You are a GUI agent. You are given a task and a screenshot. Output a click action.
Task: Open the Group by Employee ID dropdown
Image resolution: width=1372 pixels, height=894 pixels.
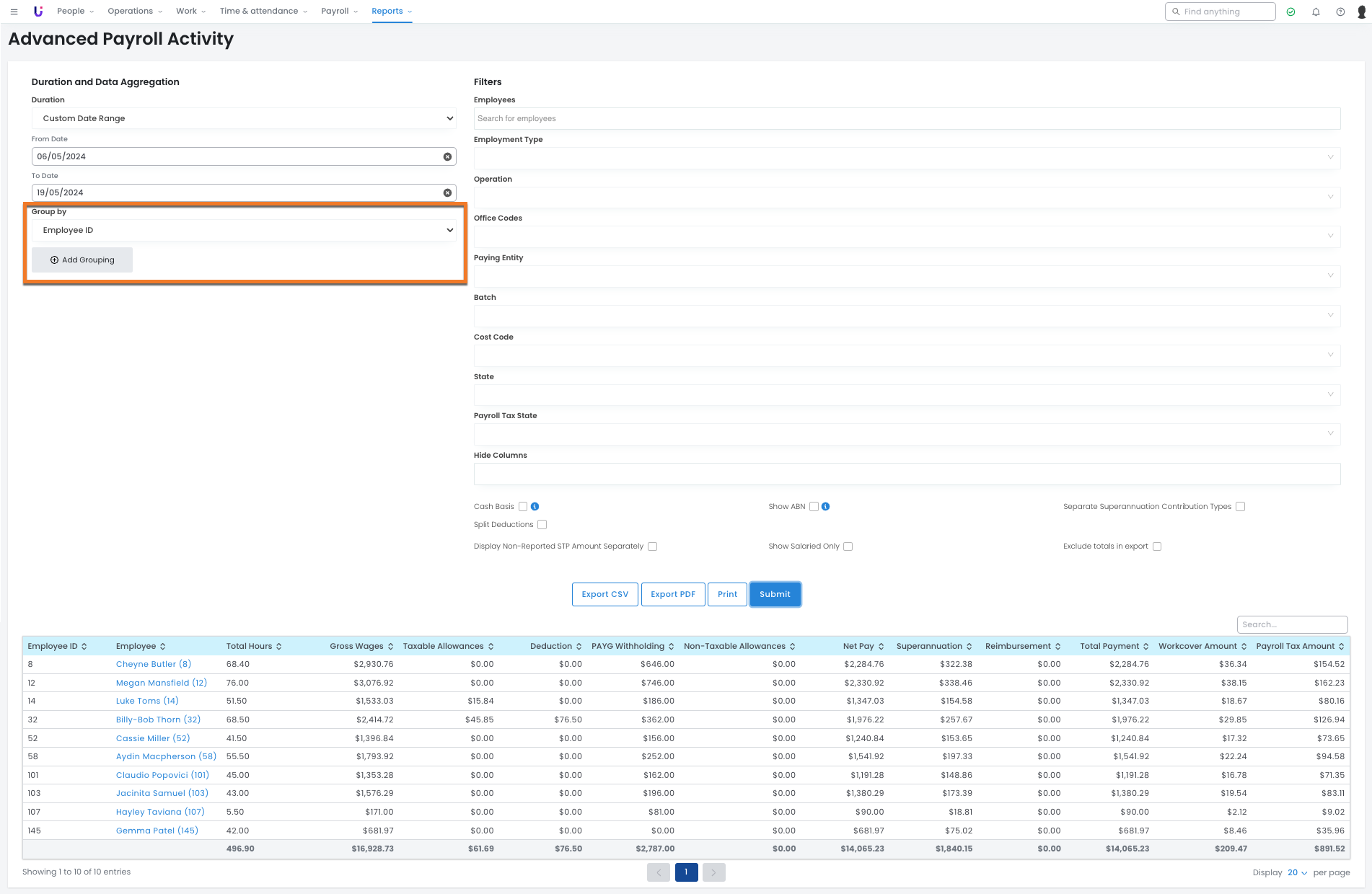coord(244,231)
